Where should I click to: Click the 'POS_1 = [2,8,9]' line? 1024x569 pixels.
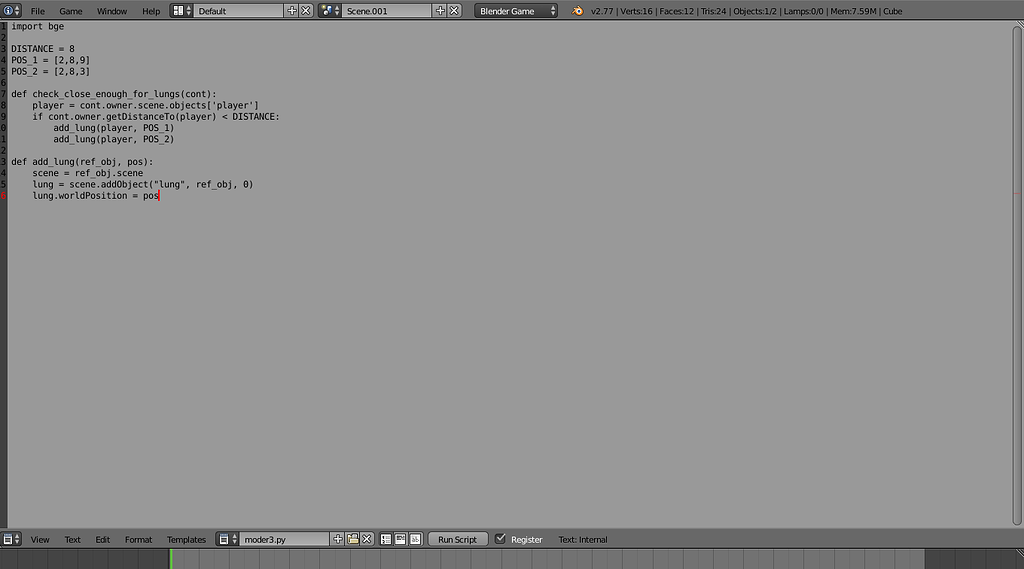50,60
